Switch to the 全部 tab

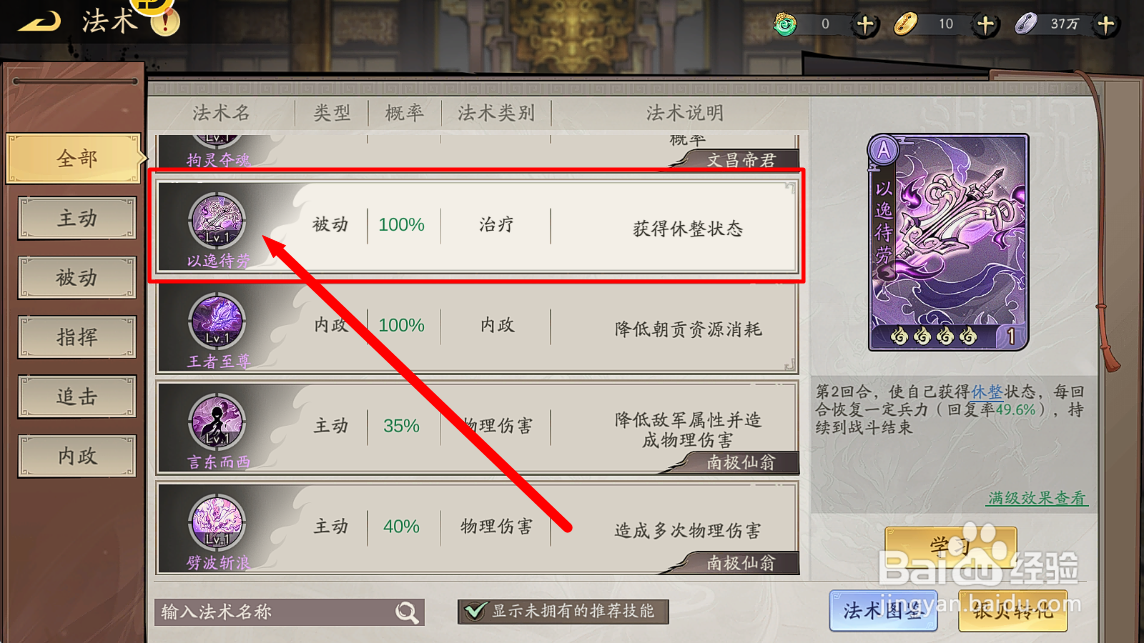tap(76, 158)
